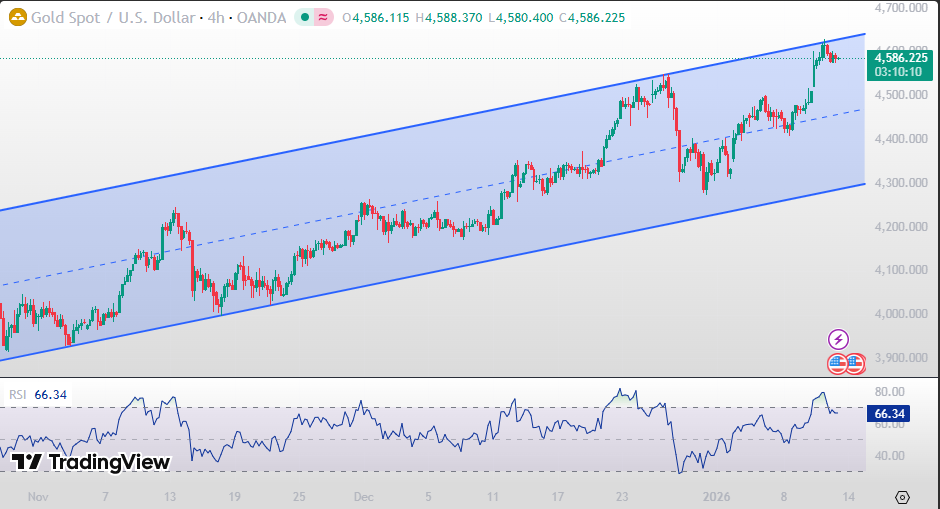Click the left US flag economic event
Image resolution: width=940 pixels, height=509 pixels.
coord(837,364)
